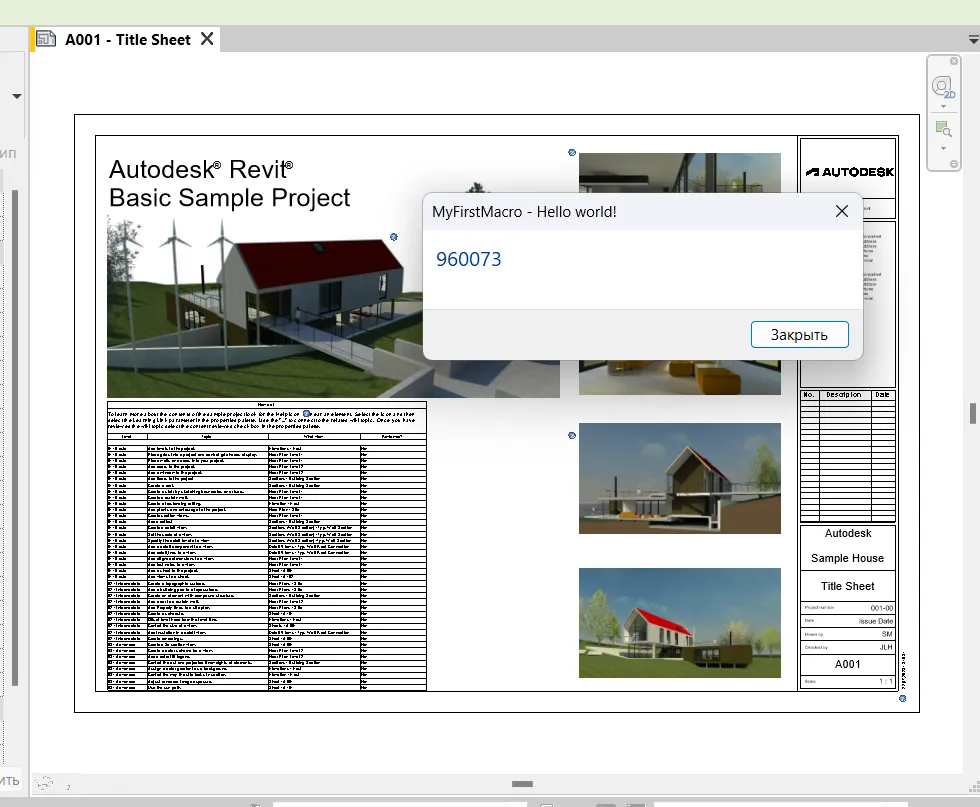Click the 960073 value in the dialog
Screen dimensions: 980x807
pyautogui.click(x=468, y=259)
